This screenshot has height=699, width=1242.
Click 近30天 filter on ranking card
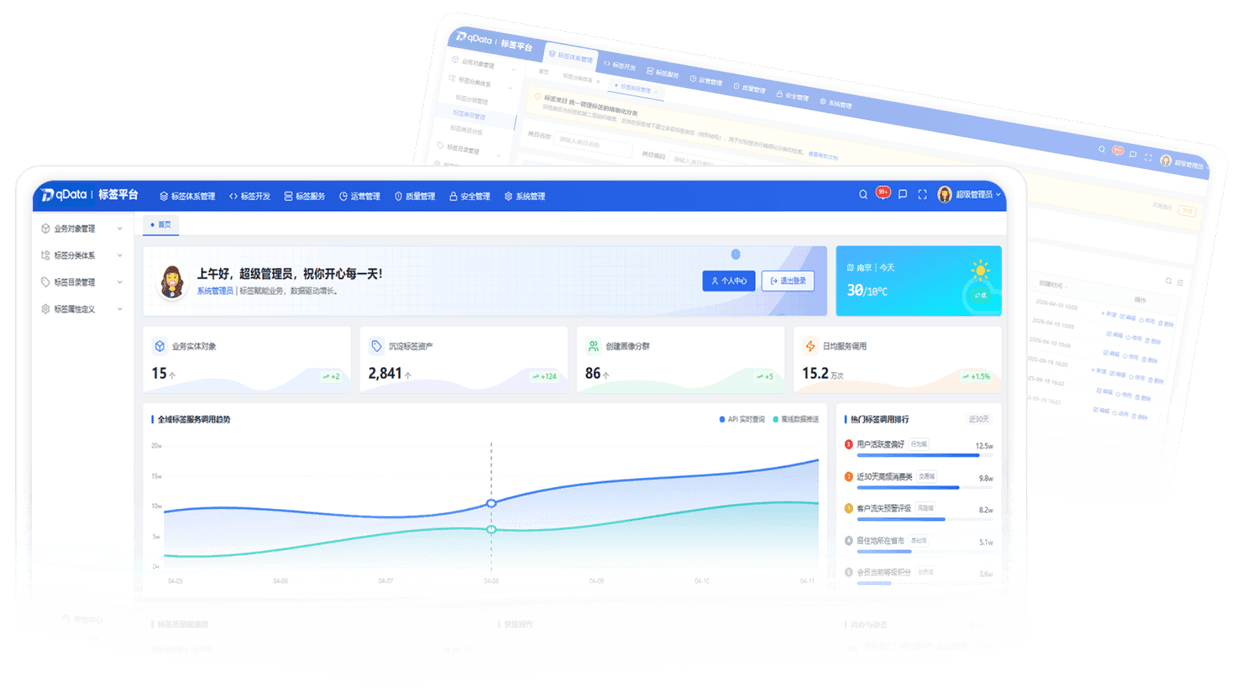click(979, 420)
